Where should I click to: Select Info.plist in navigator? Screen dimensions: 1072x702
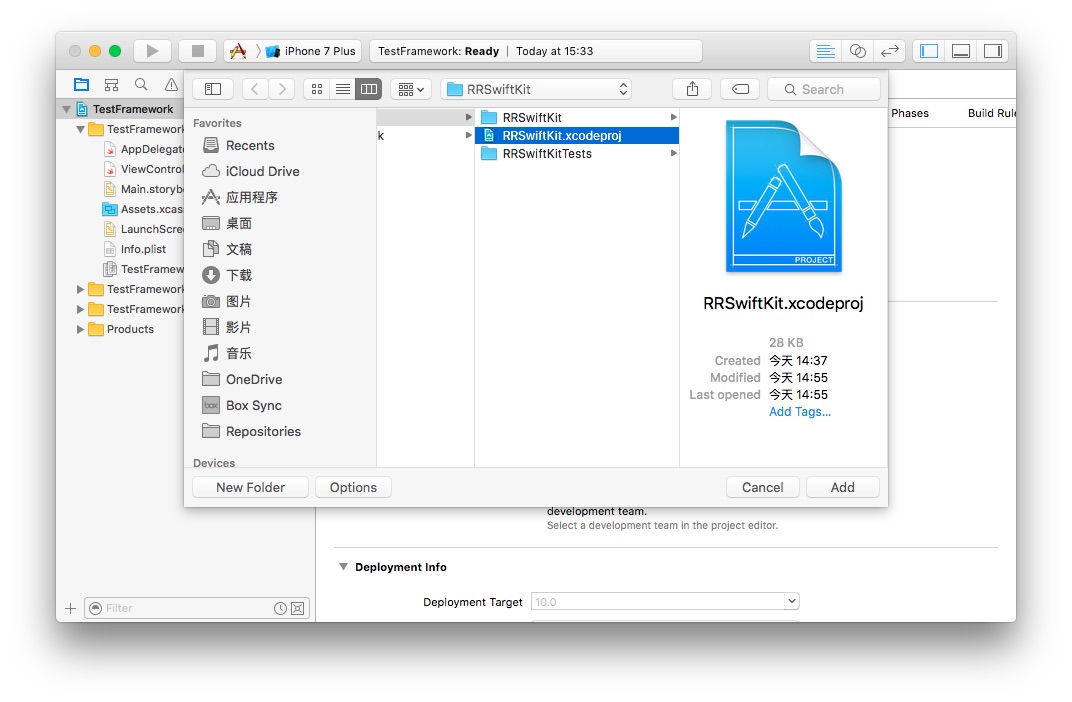coord(143,249)
